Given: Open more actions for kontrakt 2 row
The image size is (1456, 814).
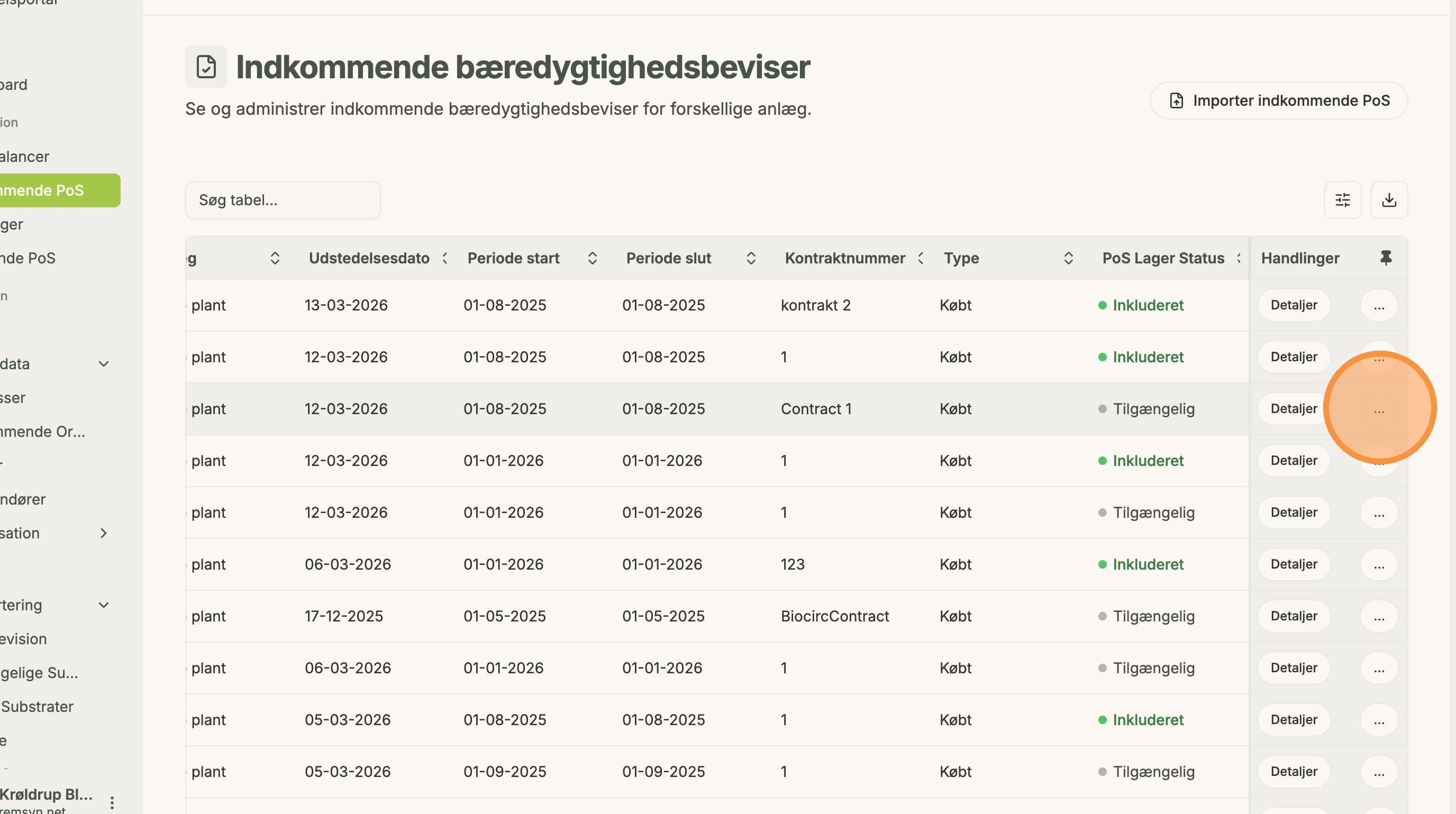Looking at the screenshot, I should tap(1379, 306).
